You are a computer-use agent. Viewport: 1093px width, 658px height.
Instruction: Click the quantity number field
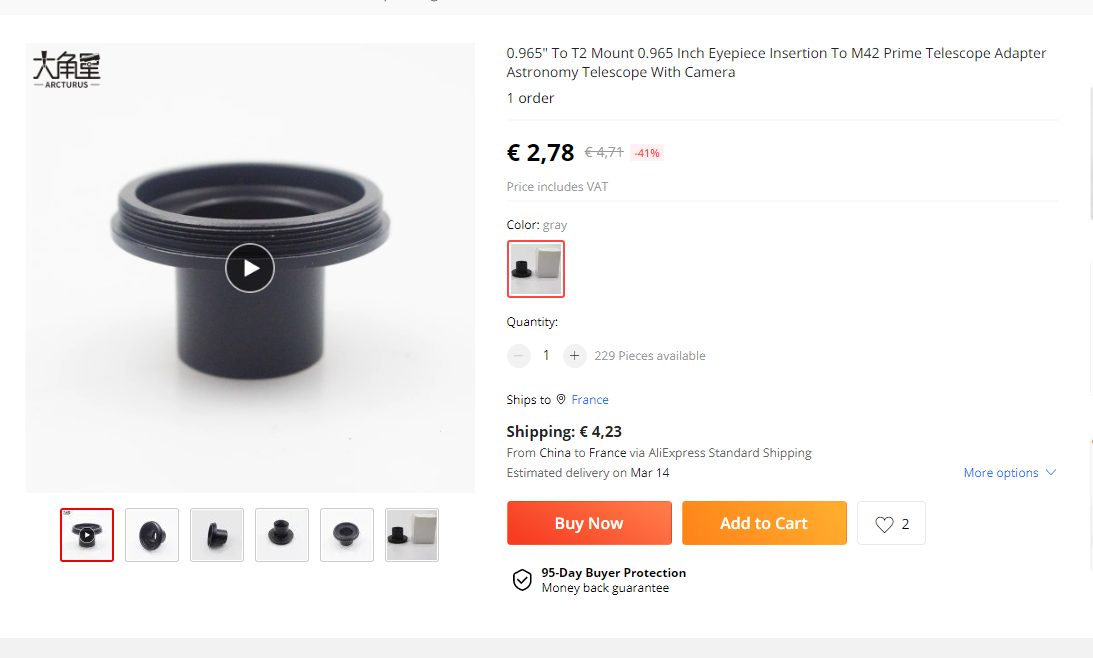coord(546,355)
